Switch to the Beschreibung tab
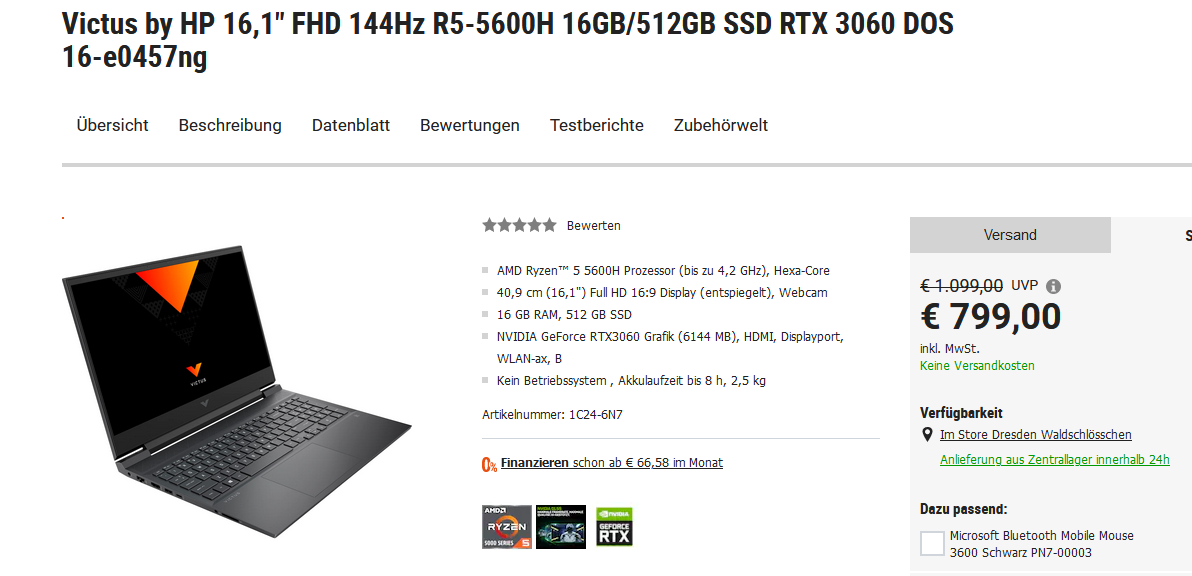 (x=230, y=125)
